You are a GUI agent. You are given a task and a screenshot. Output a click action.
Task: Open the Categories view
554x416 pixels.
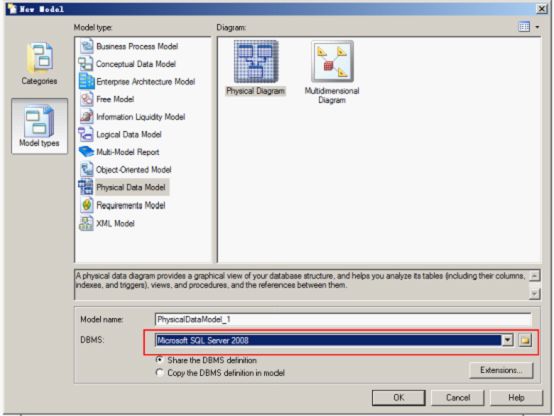(39, 64)
